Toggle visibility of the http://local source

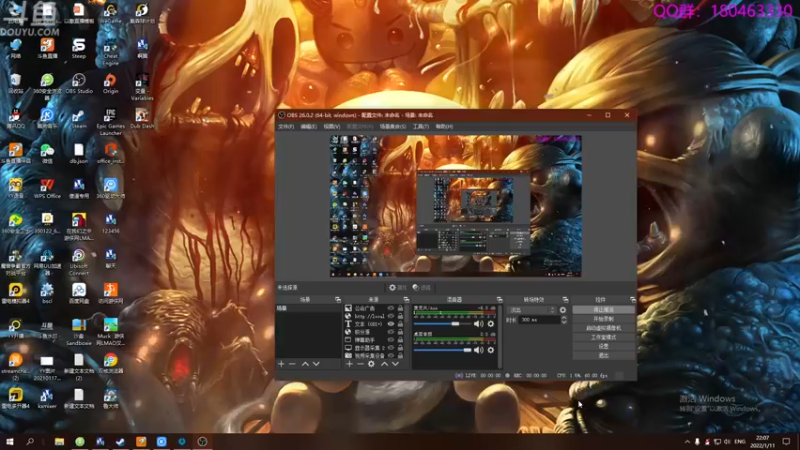(x=391, y=316)
